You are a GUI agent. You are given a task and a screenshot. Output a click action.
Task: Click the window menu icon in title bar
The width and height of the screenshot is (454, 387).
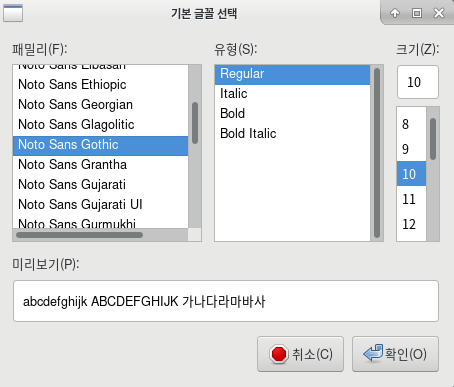point(13,13)
